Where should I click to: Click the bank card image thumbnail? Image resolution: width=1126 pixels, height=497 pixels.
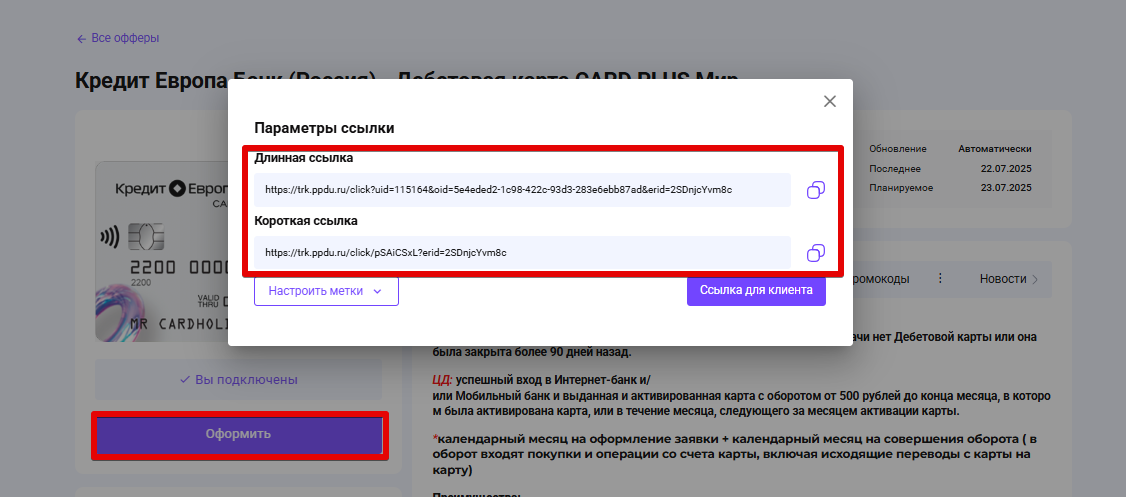(x=162, y=251)
